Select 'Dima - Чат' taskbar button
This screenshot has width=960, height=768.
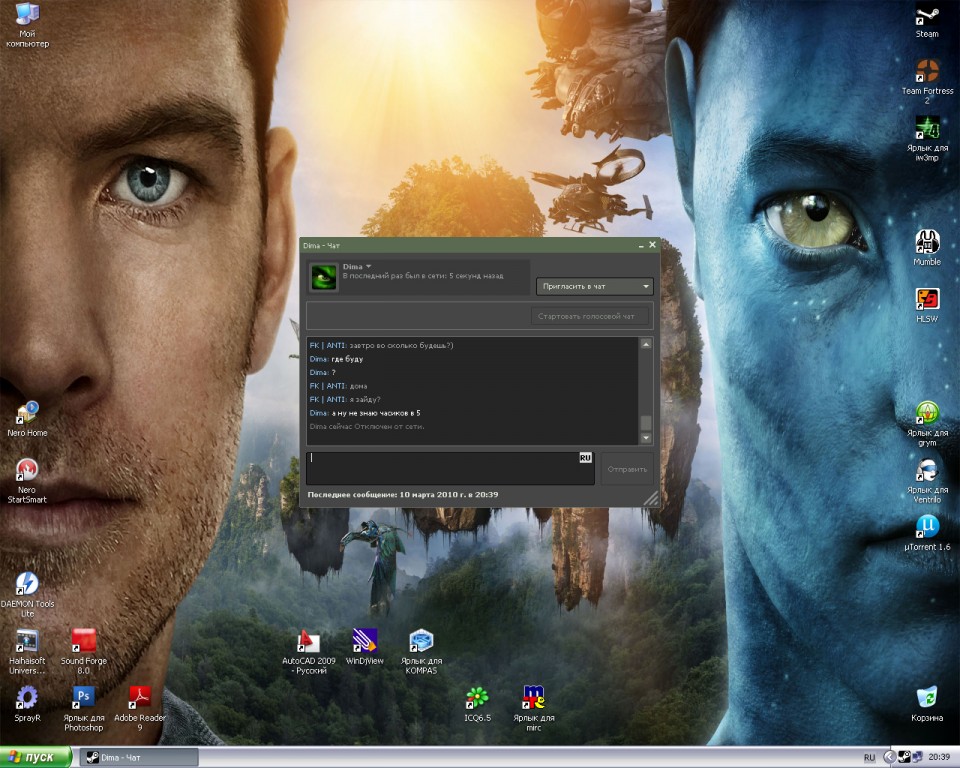tap(140, 758)
